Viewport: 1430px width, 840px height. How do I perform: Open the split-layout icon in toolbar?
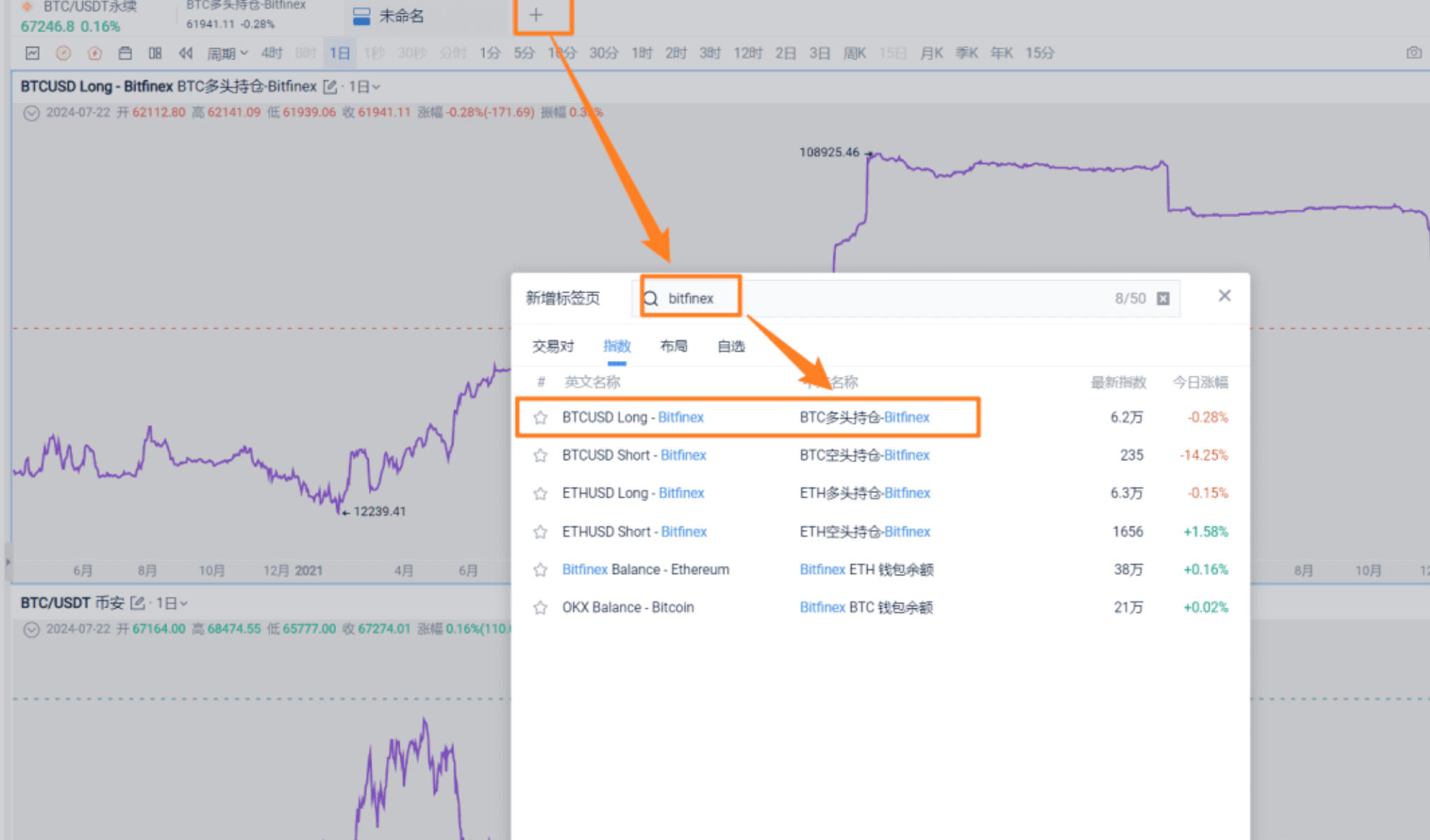coord(155,53)
